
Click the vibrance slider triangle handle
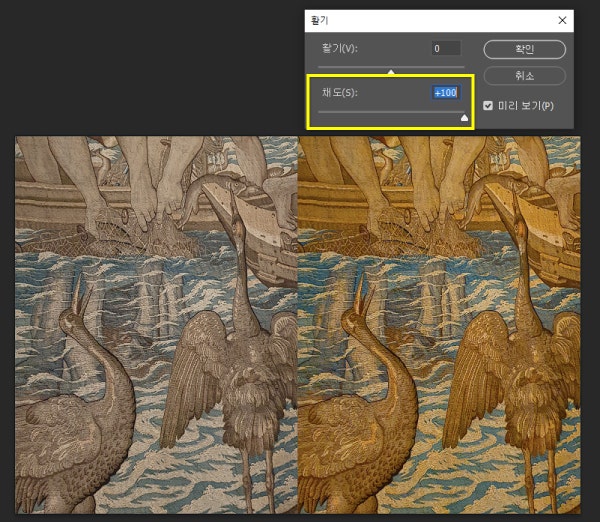[x=391, y=71]
